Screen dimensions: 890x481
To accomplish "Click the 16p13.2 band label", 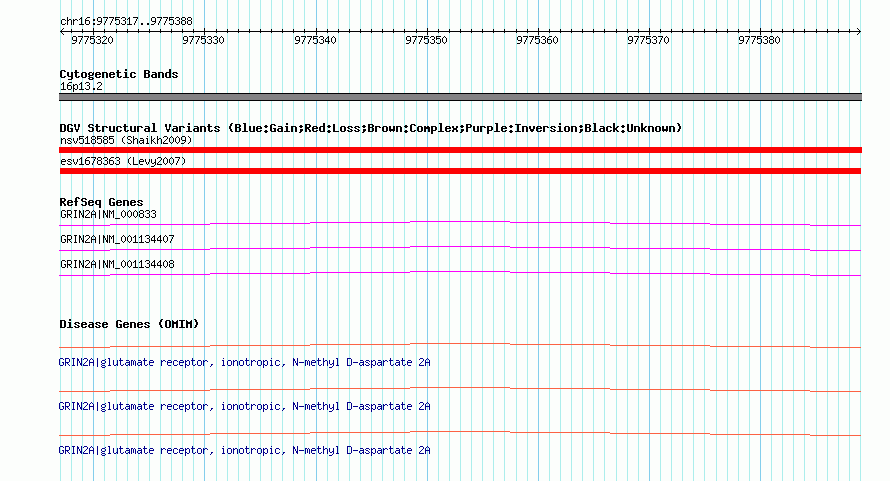I will point(81,86).
